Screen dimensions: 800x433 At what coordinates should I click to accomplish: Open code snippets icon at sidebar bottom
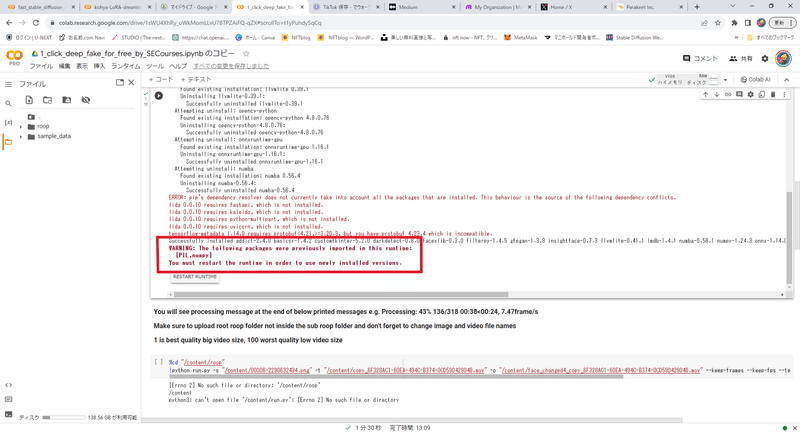(x=8, y=385)
